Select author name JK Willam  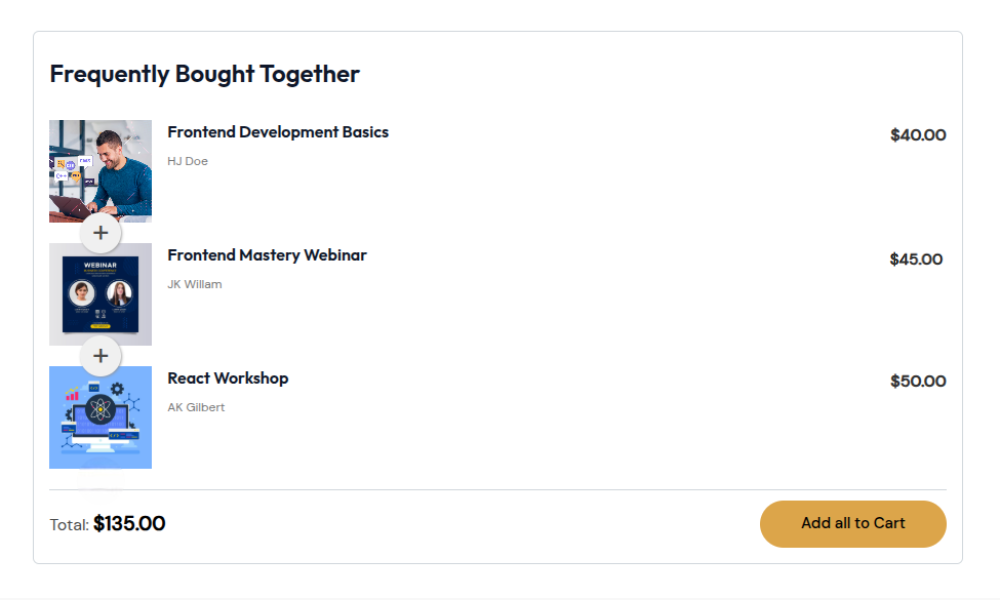195,284
